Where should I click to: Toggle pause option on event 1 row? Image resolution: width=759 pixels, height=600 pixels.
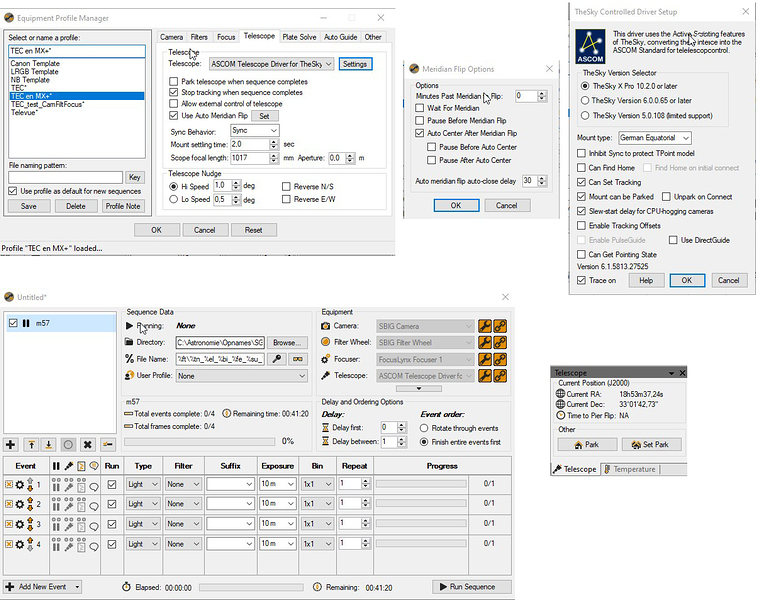56,484
